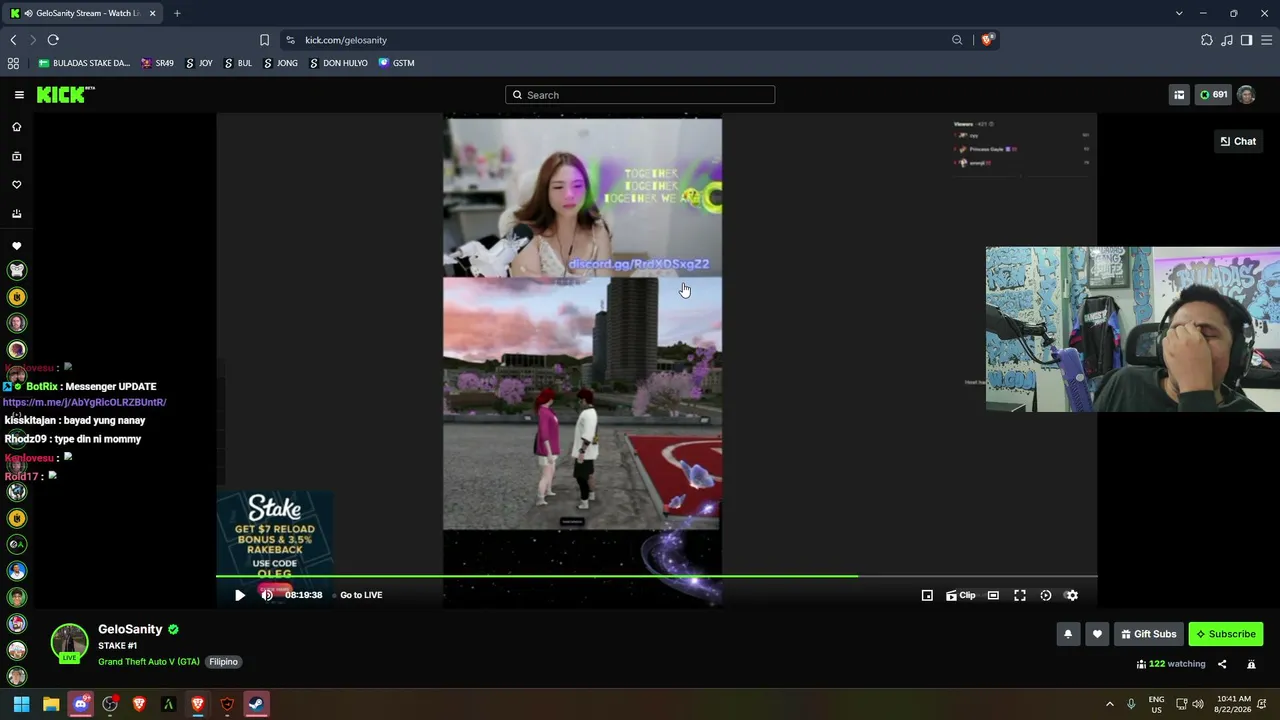Open the browser apps grid button
Image resolution: width=1280 pixels, height=720 pixels.
[x=13, y=63]
